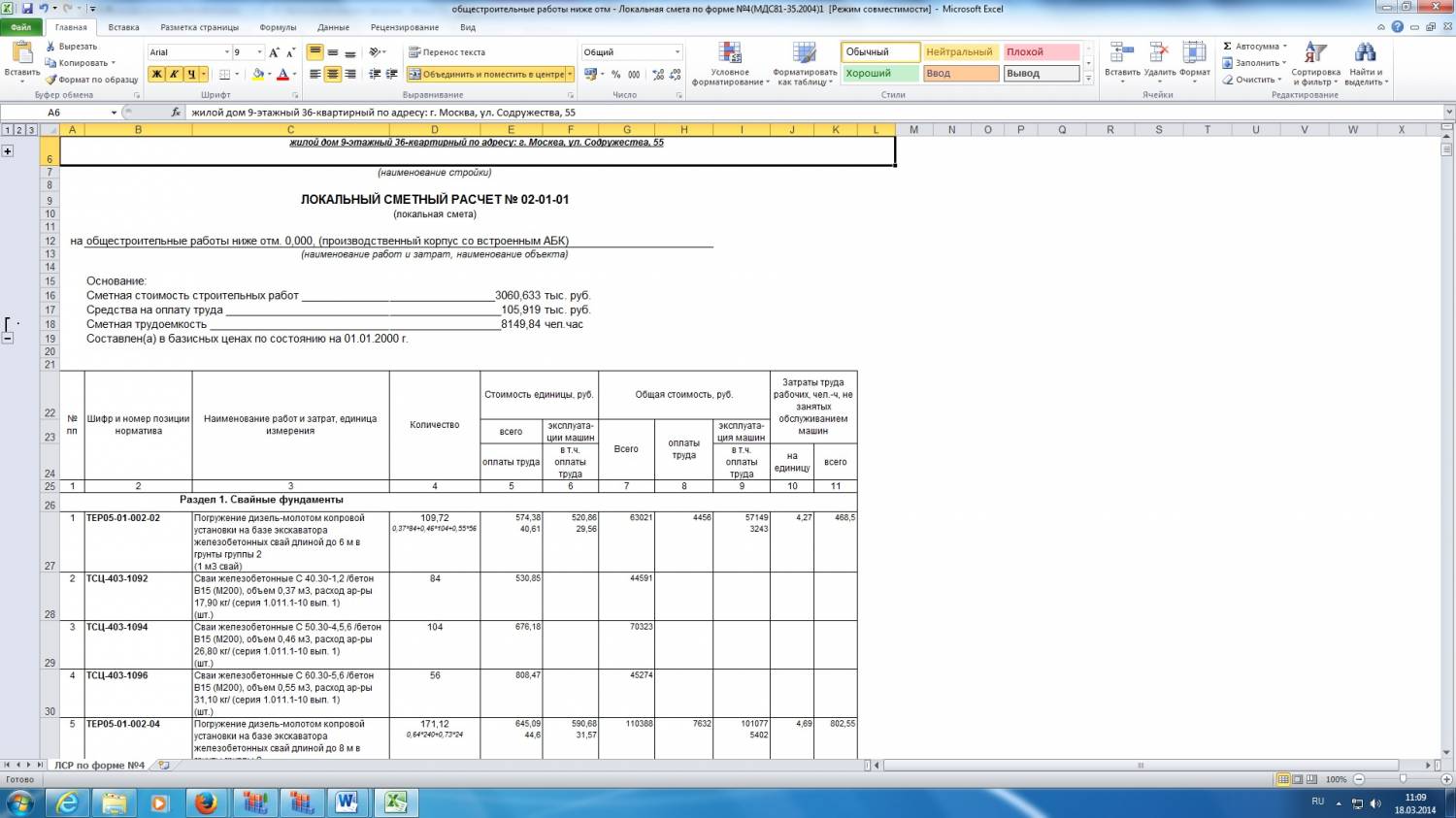This screenshot has width=1456, height=818.
Task: Open the Общий number format dropdown
Action: [x=677, y=52]
